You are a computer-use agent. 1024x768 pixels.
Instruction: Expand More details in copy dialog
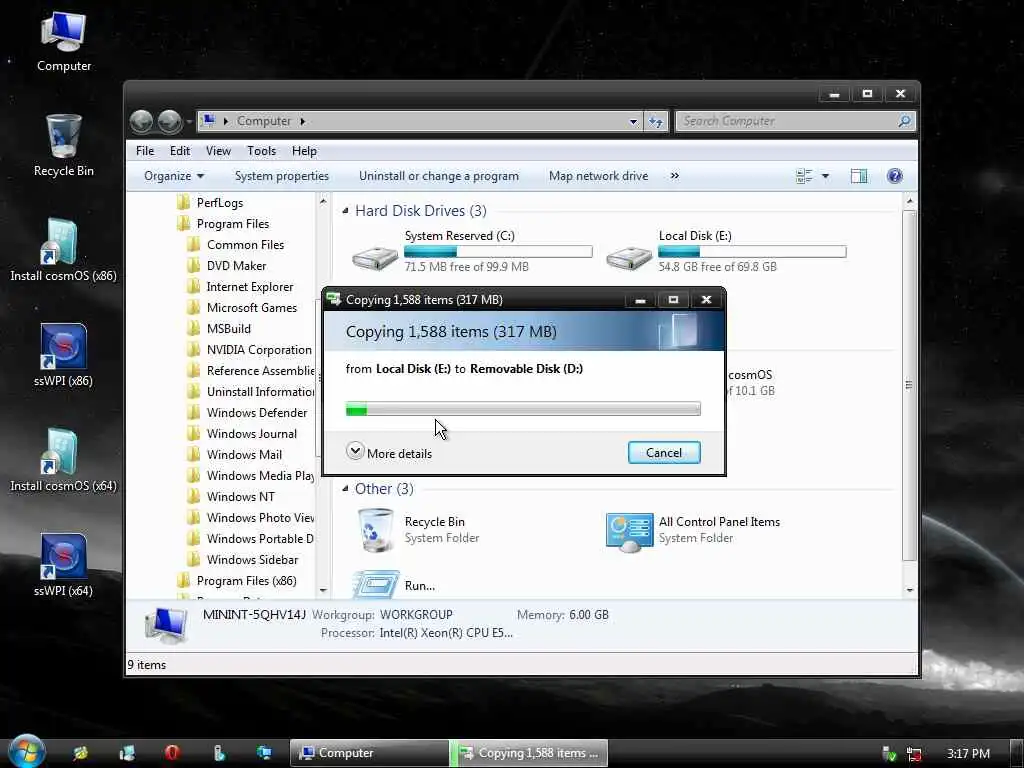click(x=389, y=452)
